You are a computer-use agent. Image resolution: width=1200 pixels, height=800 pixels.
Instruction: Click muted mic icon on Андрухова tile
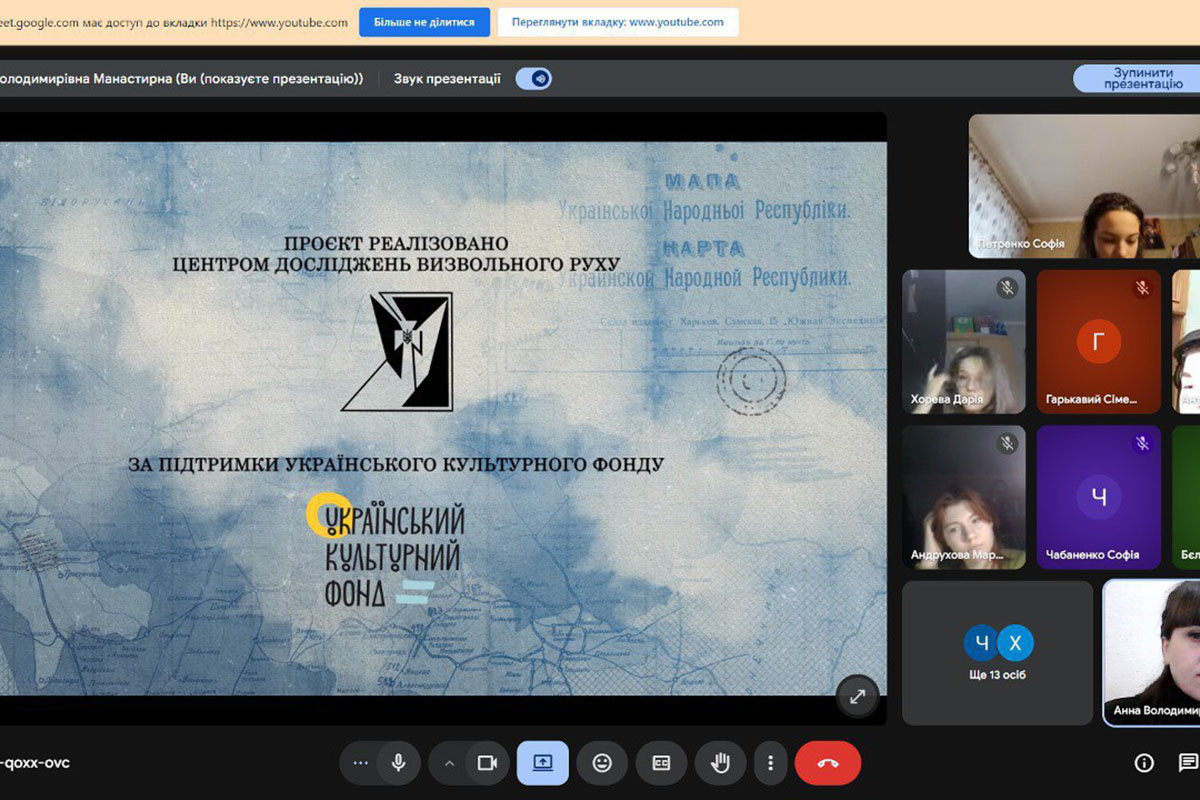tap(1007, 443)
